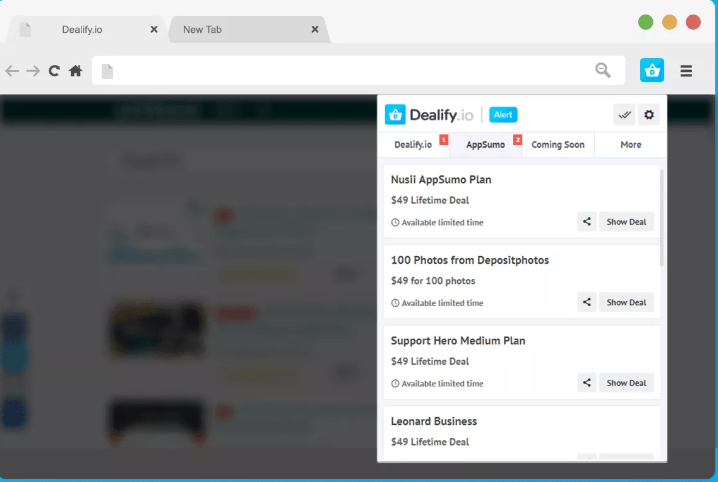Click the Nusii AppSumo Plan title

pos(441,179)
